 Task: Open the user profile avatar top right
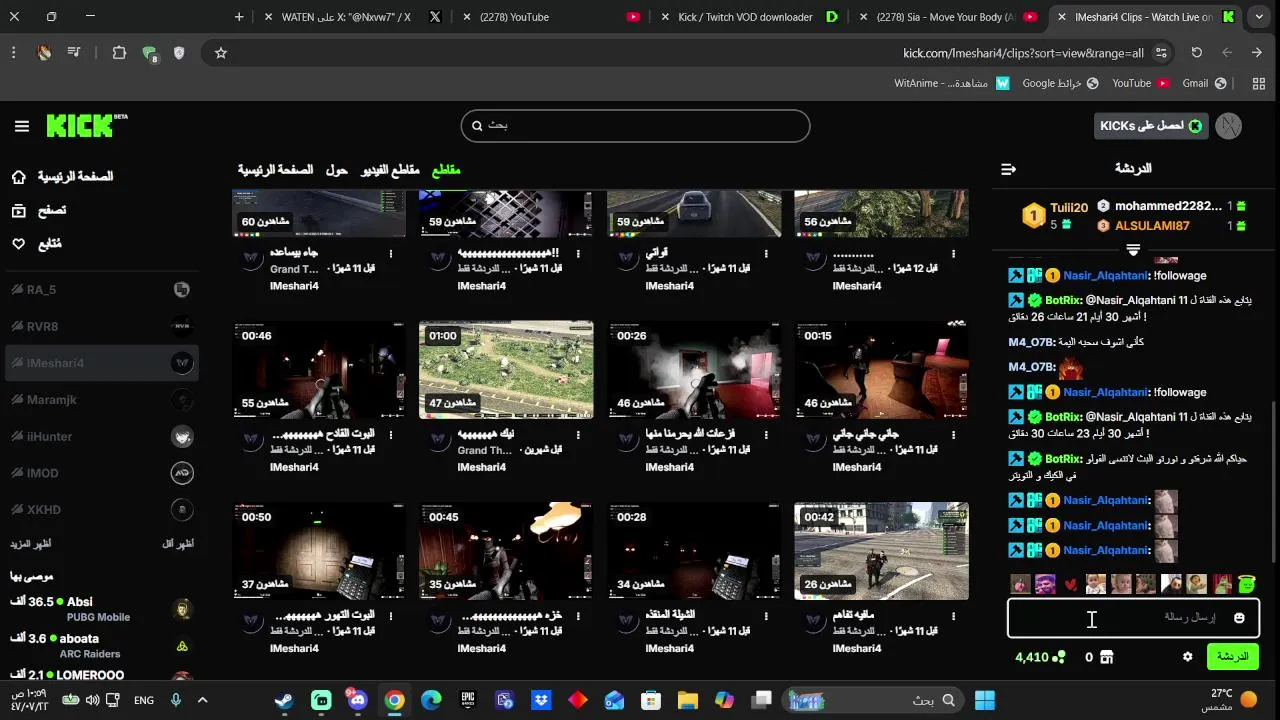(1228, 126)
